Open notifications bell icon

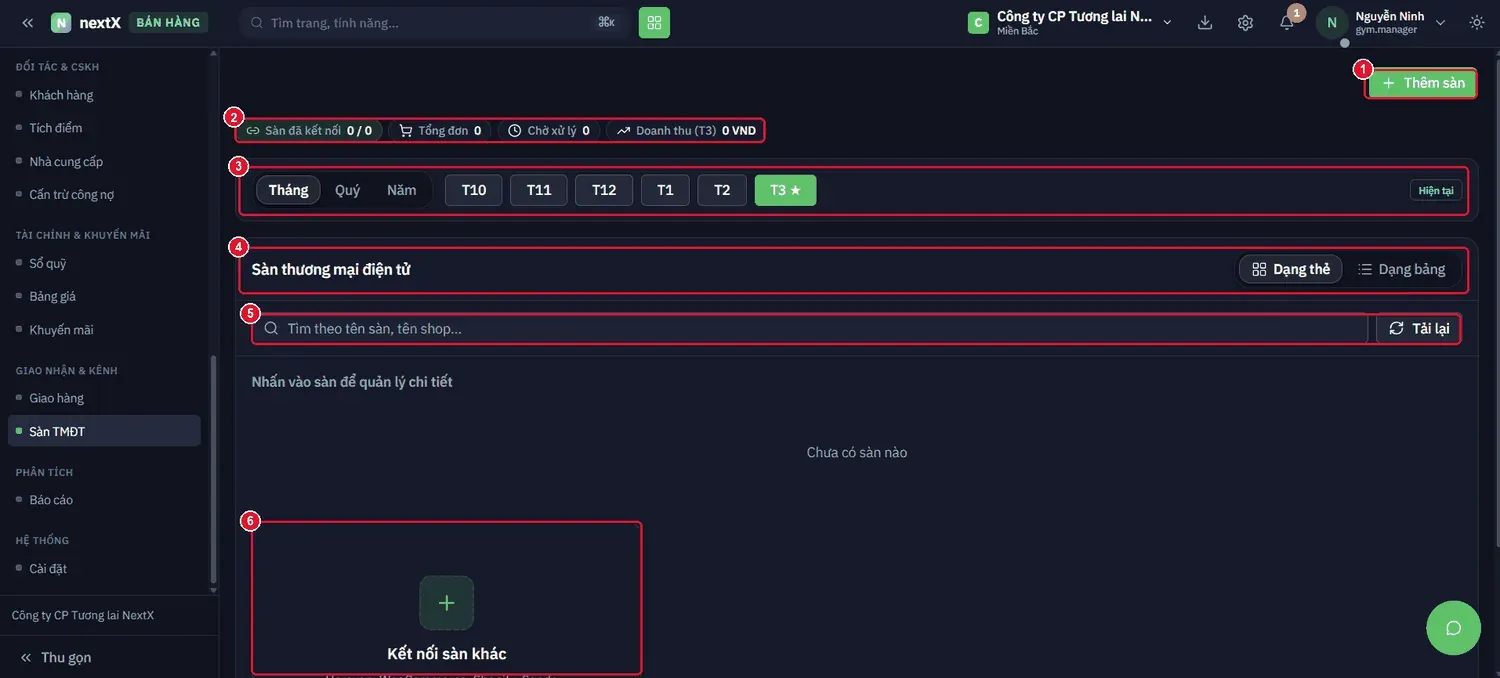click(x=1287, y=22)
